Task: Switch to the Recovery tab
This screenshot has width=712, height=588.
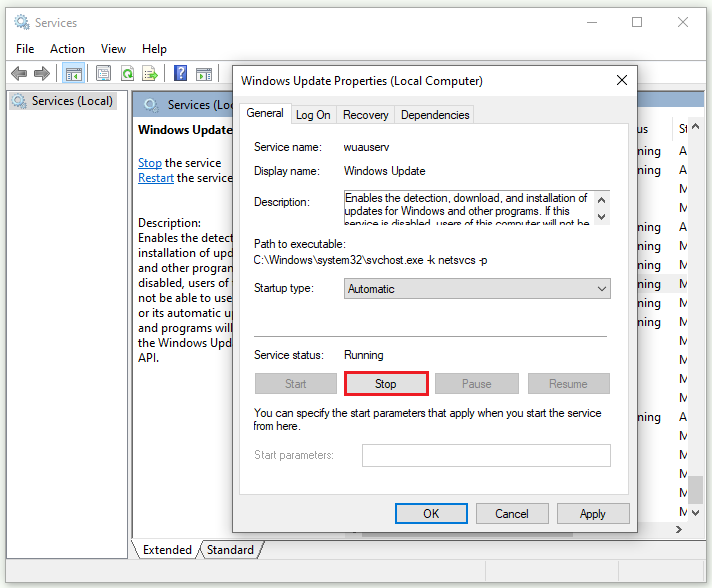Action: click(x=366, y=115)
